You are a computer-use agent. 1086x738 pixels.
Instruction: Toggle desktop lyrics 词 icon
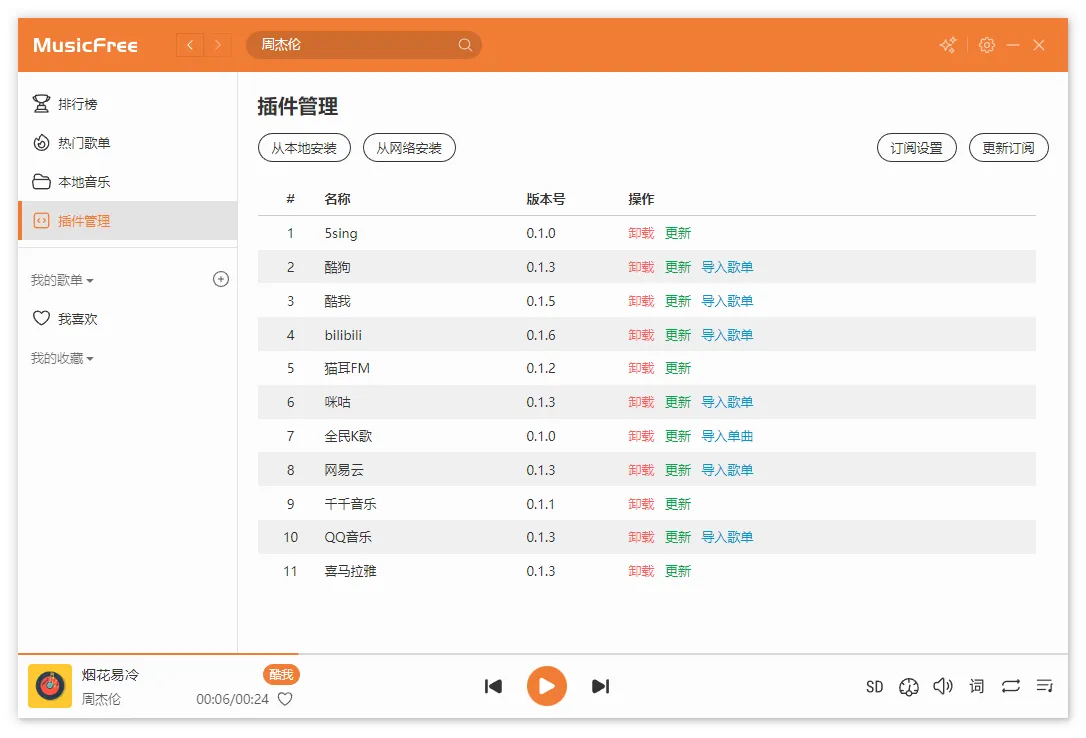click(x=977, y=686)
